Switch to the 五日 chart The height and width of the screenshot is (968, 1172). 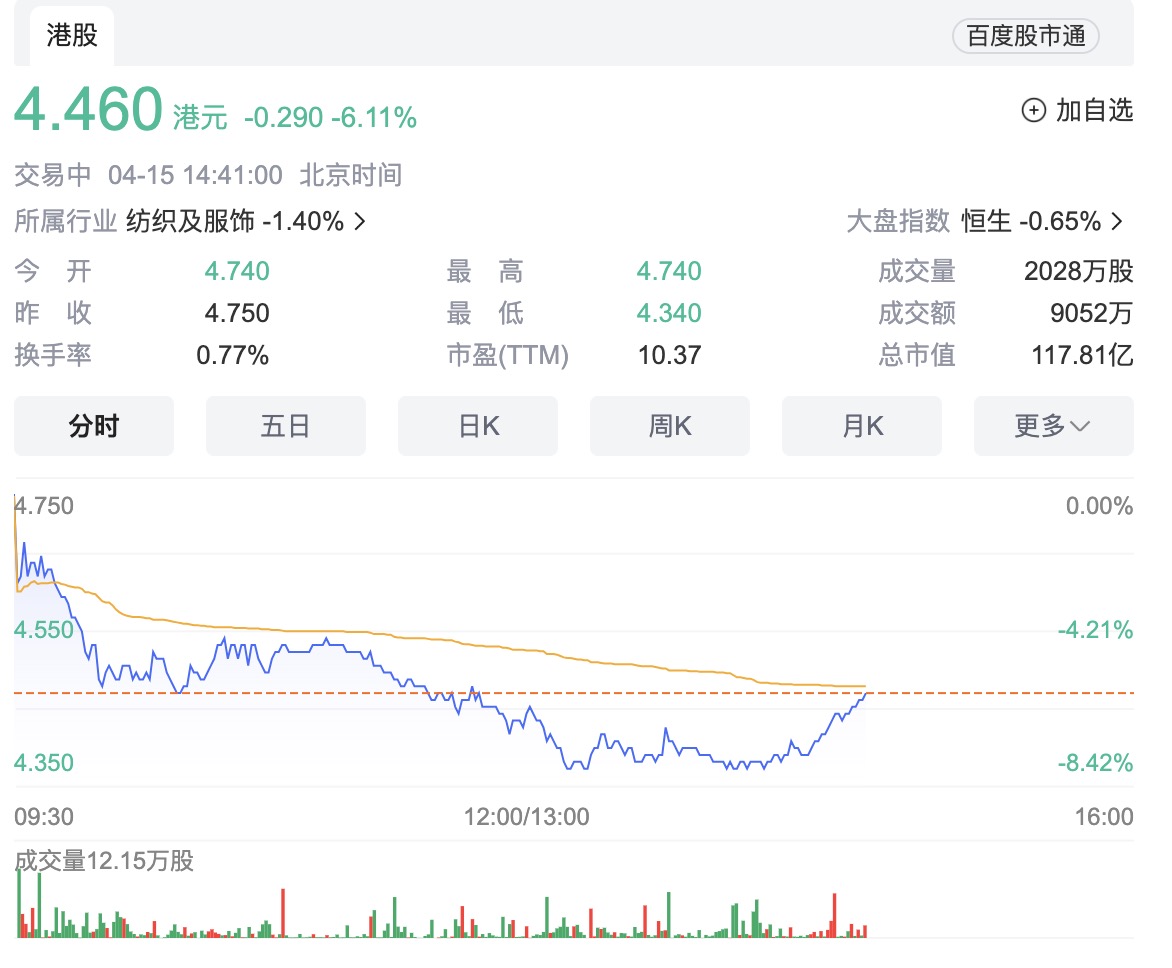click(286, 426)
